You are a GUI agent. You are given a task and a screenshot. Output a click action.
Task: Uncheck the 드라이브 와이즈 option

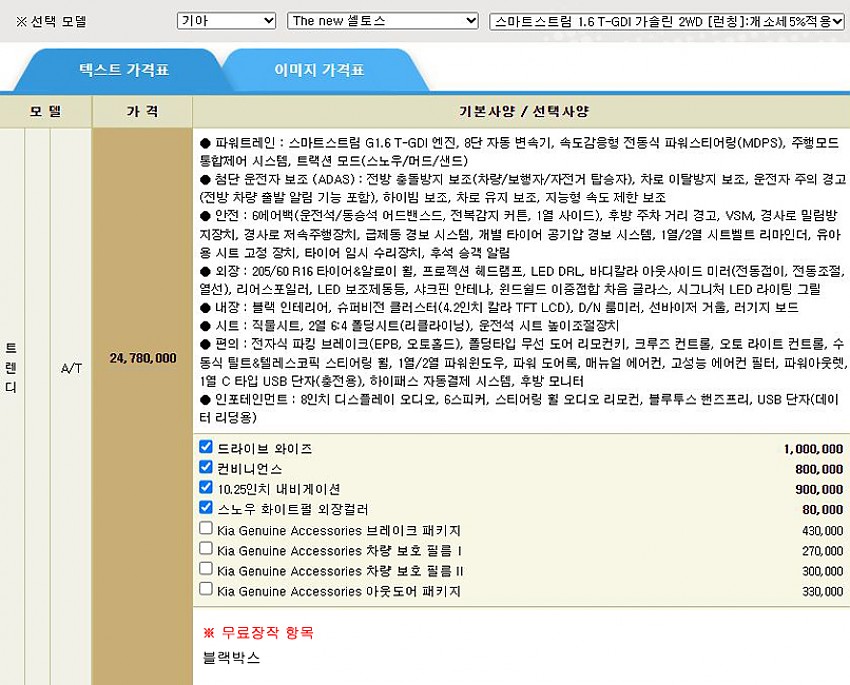[206, 447]
